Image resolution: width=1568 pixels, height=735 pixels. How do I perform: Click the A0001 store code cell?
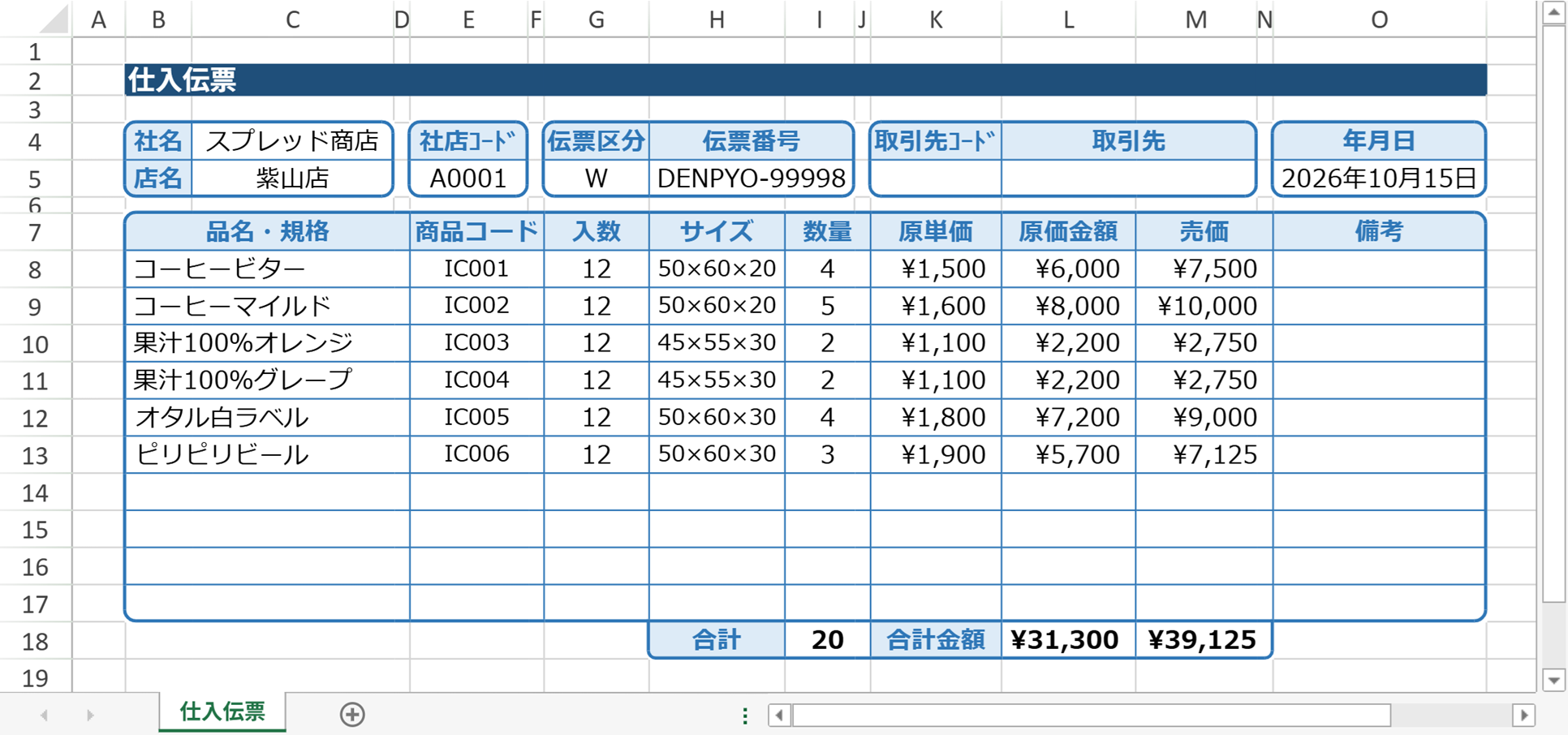468,178
